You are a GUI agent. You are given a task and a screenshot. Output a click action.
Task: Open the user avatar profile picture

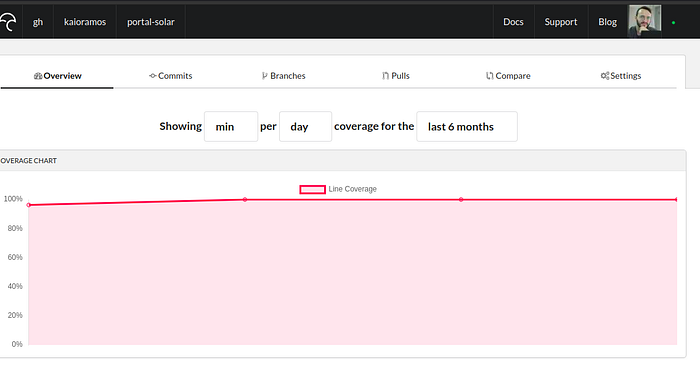645,21
